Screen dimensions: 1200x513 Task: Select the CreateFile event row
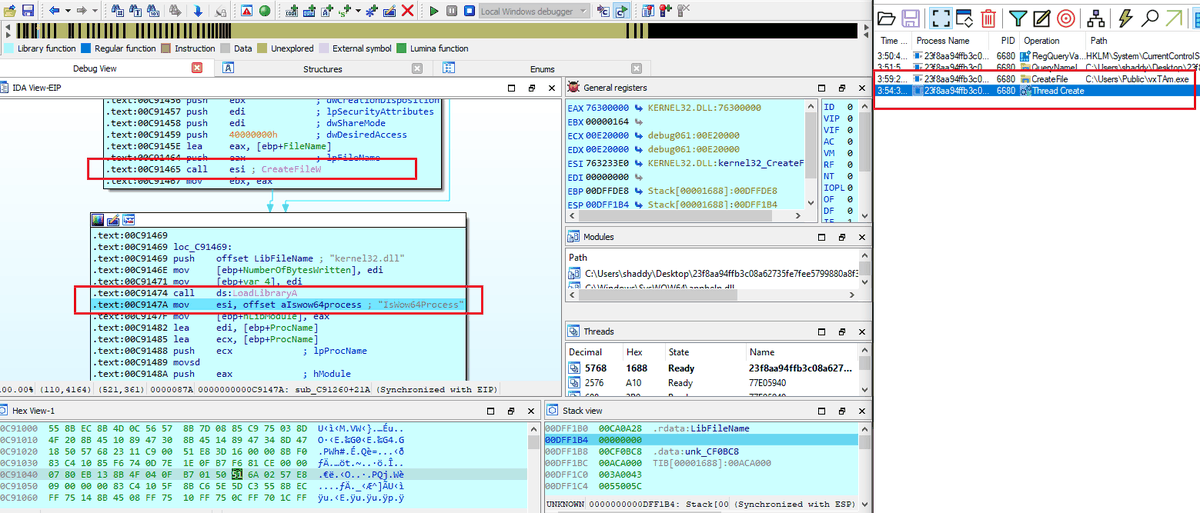(x=1036, y=77)
